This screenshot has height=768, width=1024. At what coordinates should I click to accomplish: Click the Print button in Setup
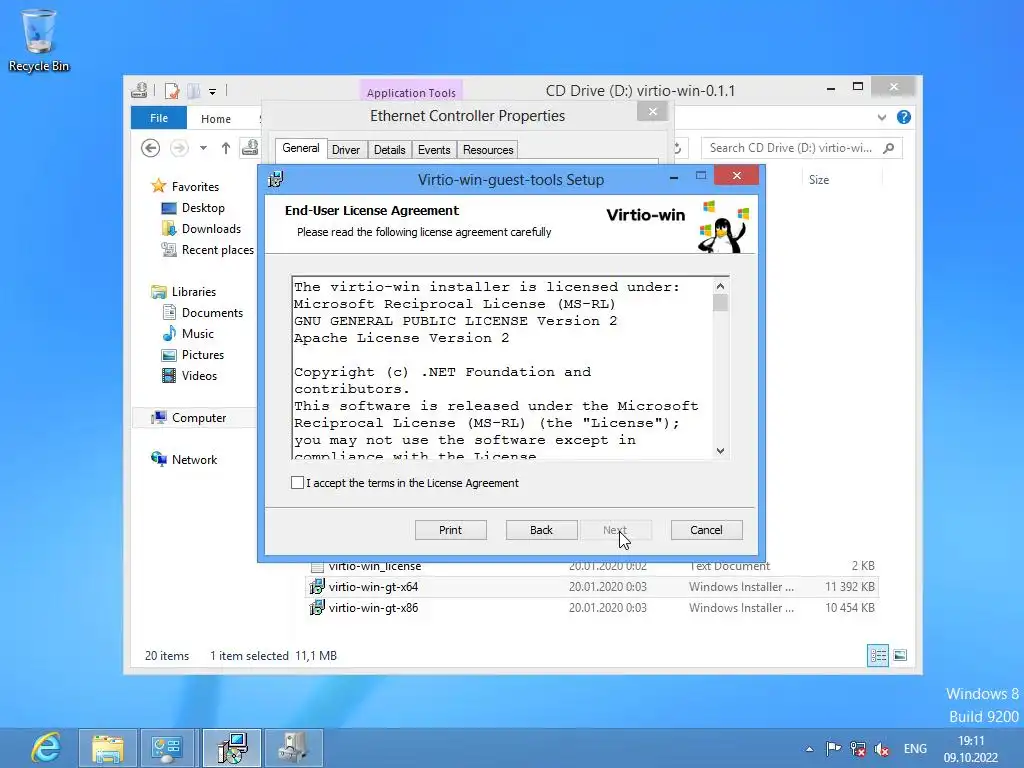click(451, 530)
